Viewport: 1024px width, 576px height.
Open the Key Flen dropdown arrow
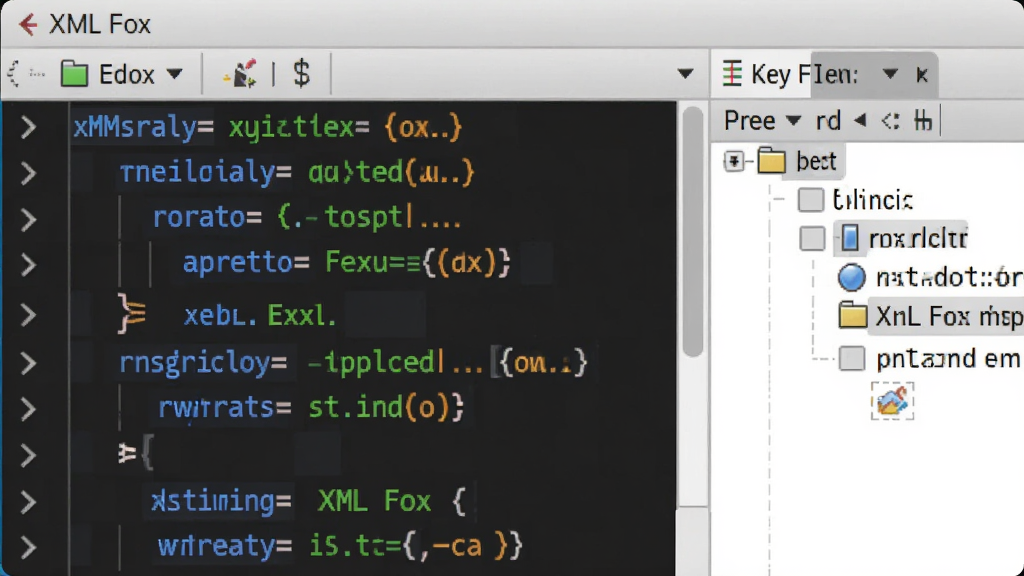pyautogui.click(x=890, y=73)
